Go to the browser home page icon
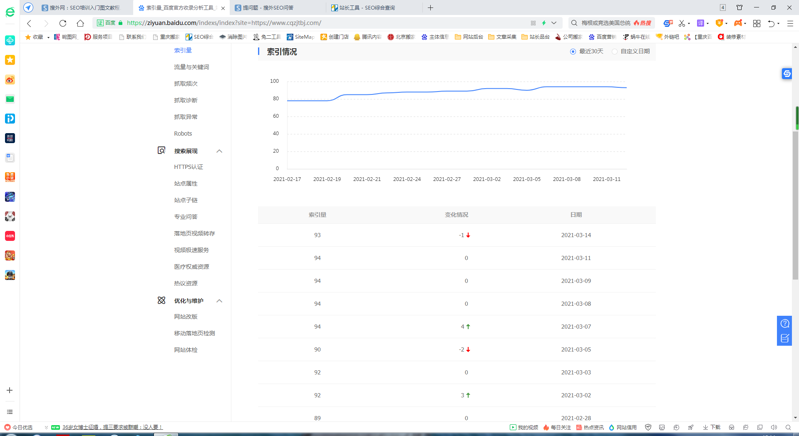This screenshot has width=799, height=436. (x=80, y=23)
